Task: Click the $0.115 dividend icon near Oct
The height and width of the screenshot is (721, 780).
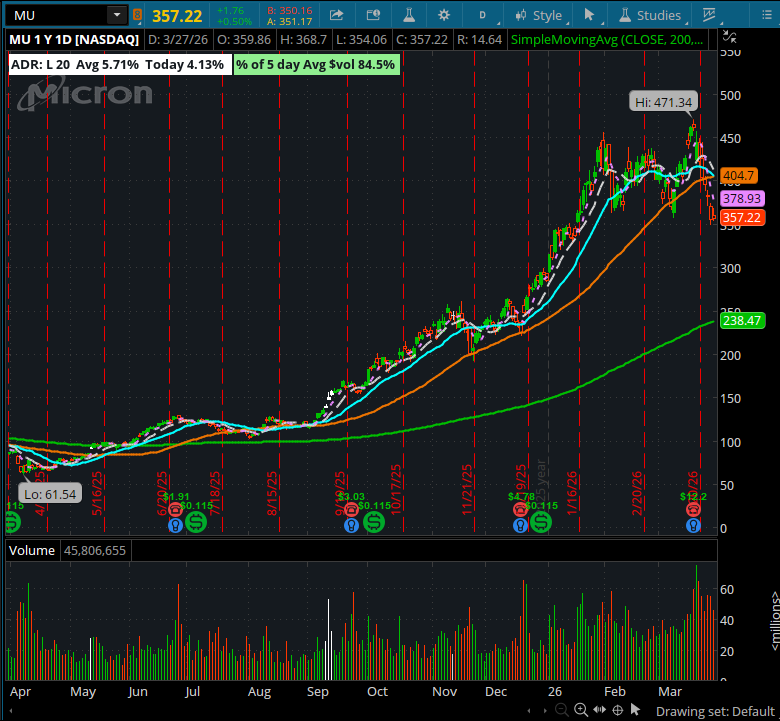Action: 374,522
